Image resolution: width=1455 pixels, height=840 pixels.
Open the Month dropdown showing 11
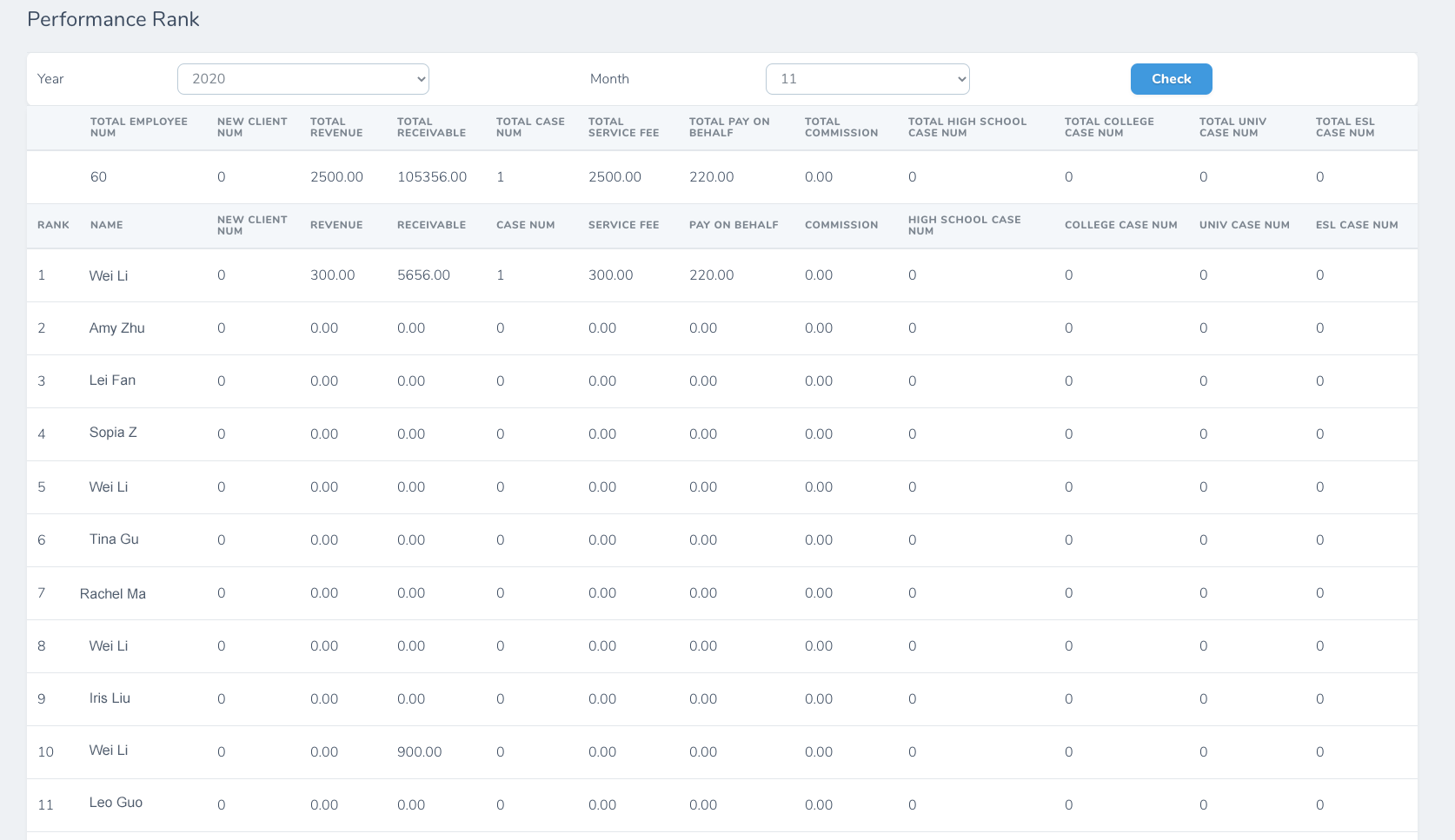click(867, 79)
